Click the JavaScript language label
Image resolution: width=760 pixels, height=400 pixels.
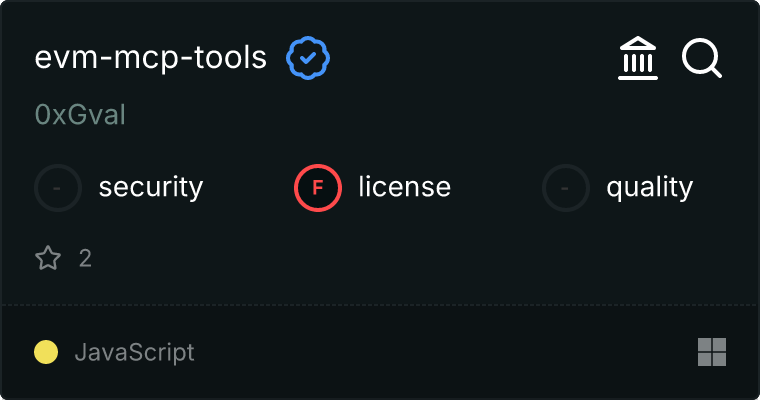(134, 352)
